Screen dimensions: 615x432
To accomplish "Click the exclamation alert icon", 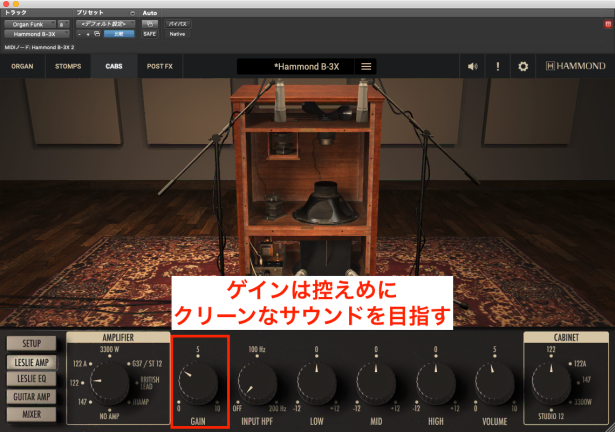I will tap(498, 67).
